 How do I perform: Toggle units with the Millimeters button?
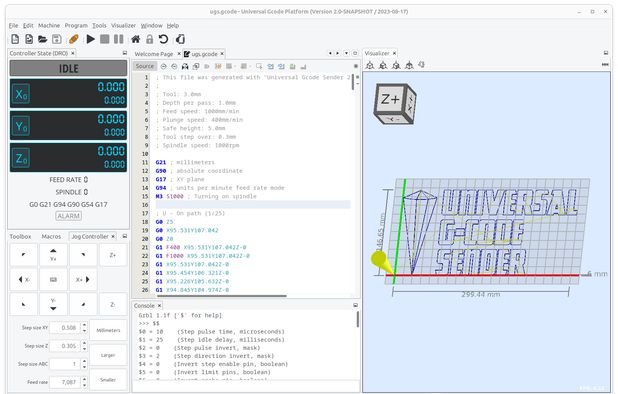click(x=108, y=330)
